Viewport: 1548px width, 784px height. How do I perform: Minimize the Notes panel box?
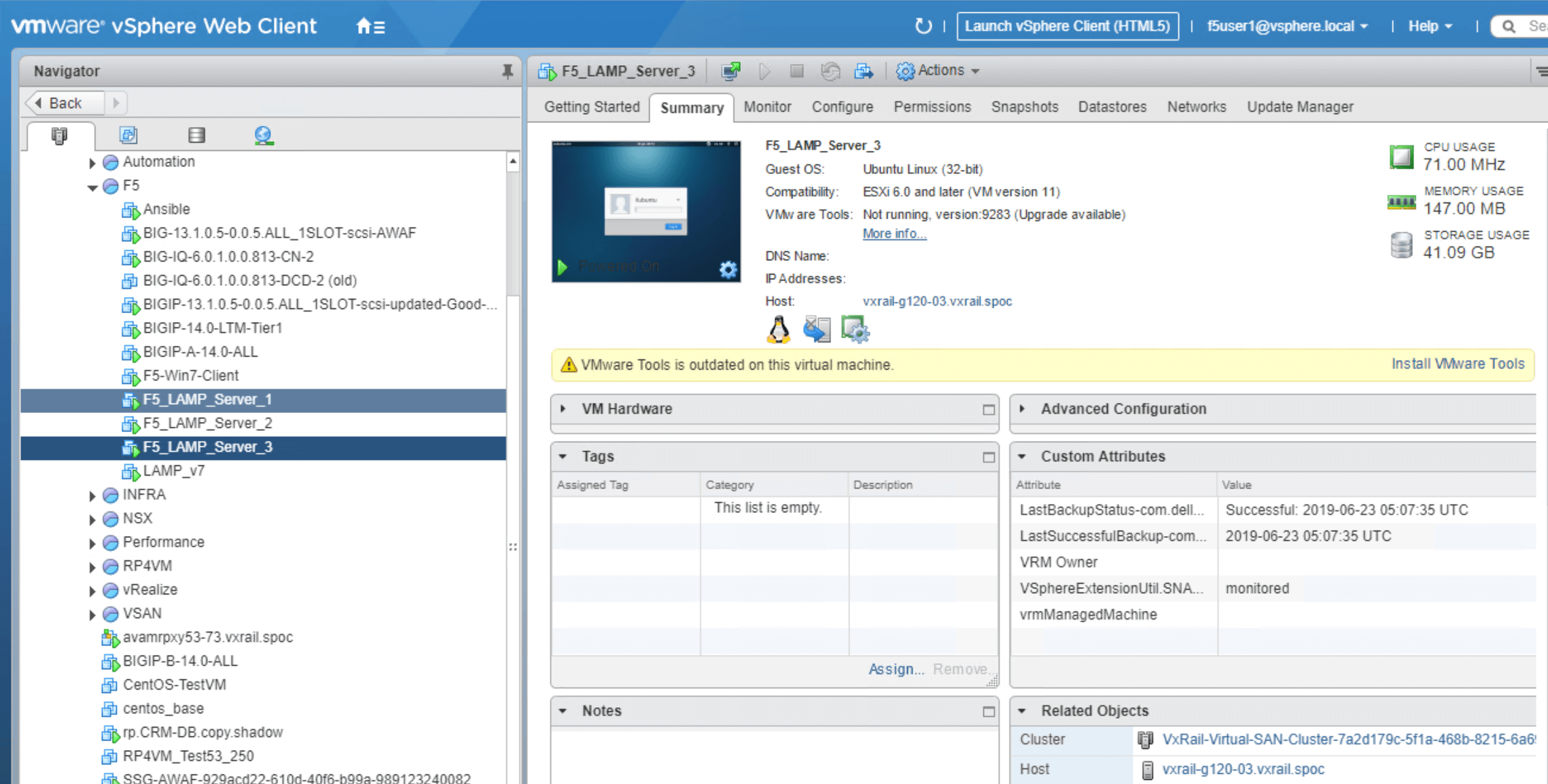[x=988, y=711]
